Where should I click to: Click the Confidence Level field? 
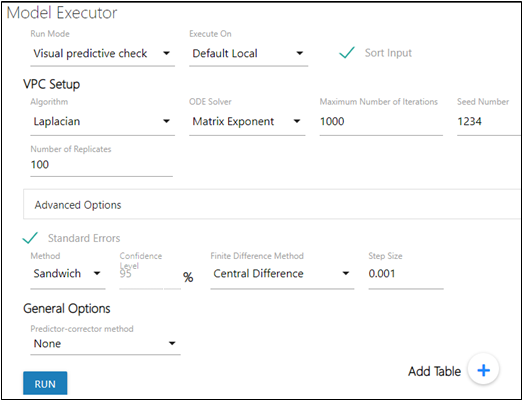tap(150, 275)
